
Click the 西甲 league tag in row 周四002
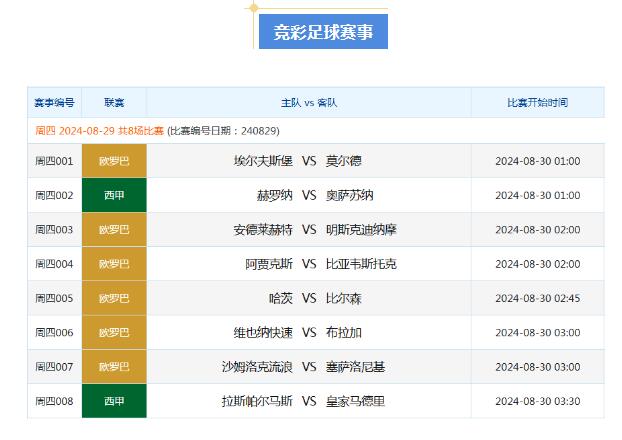pyautogui.click(x=114, y=195)
